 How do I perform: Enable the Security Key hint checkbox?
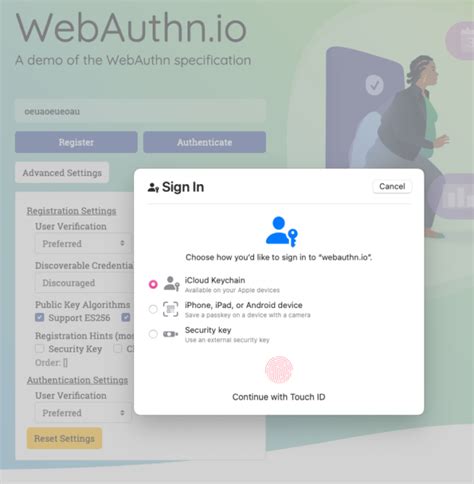[x=40, y=349]
